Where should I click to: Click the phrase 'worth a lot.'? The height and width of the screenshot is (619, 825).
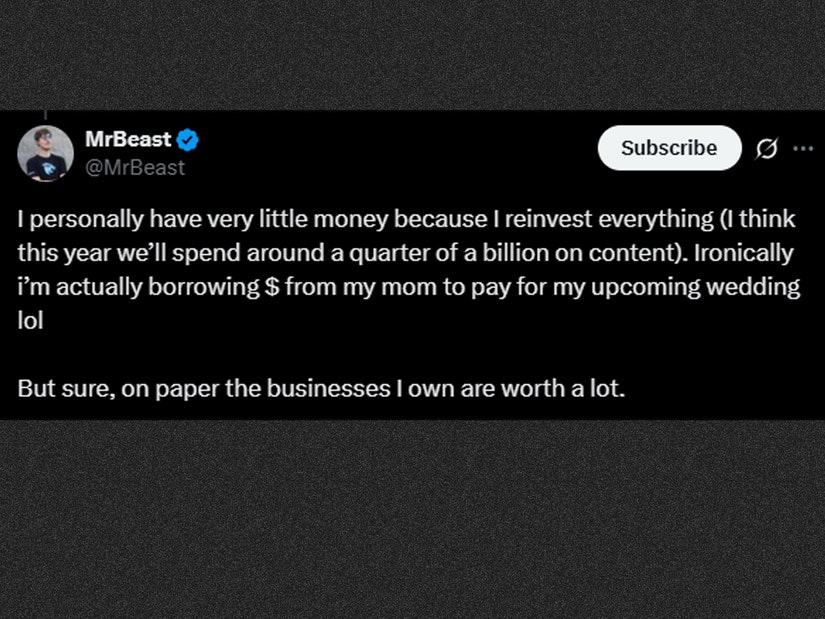tap(563, 389)
